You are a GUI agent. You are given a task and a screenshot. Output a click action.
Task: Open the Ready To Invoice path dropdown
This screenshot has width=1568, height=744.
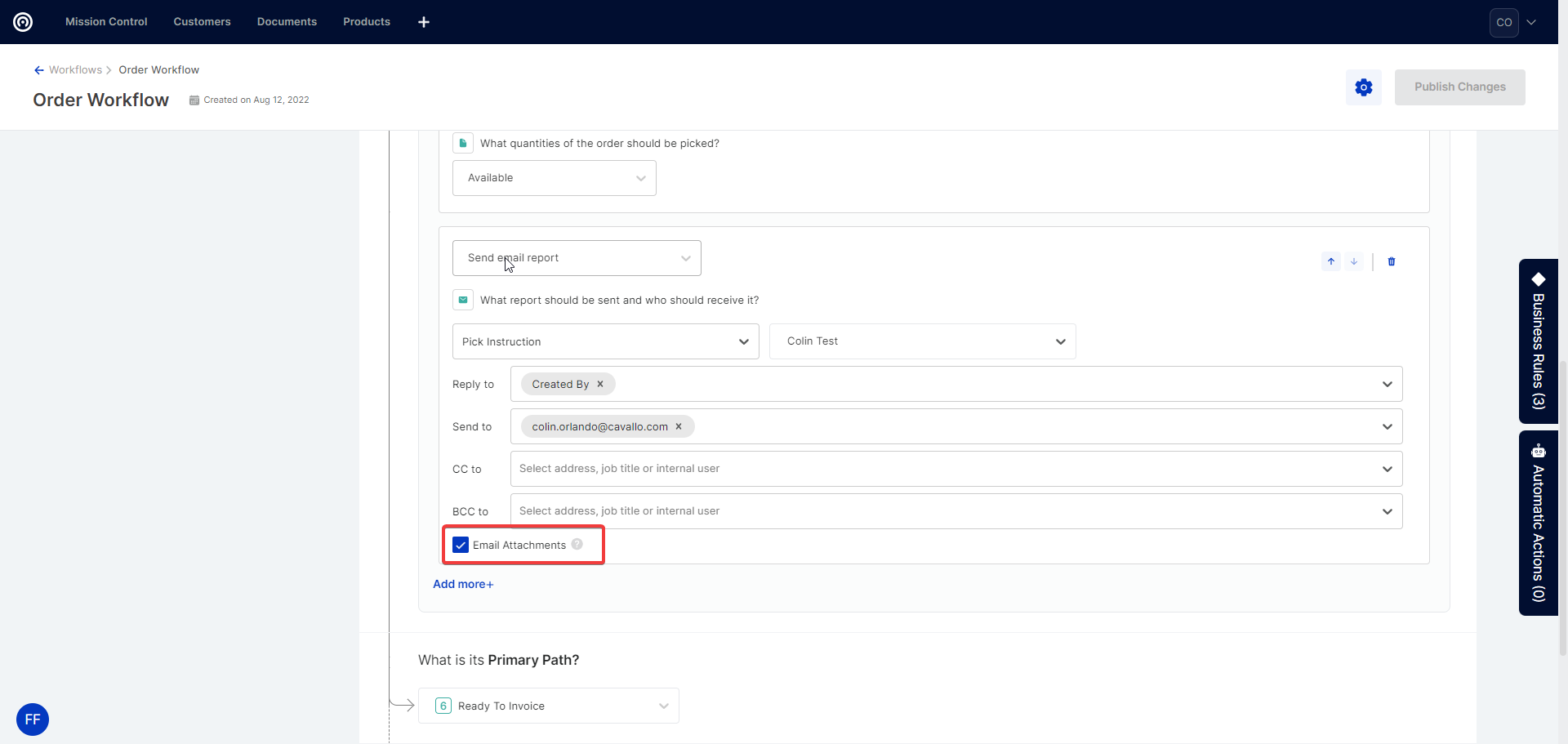pos(549,706)
